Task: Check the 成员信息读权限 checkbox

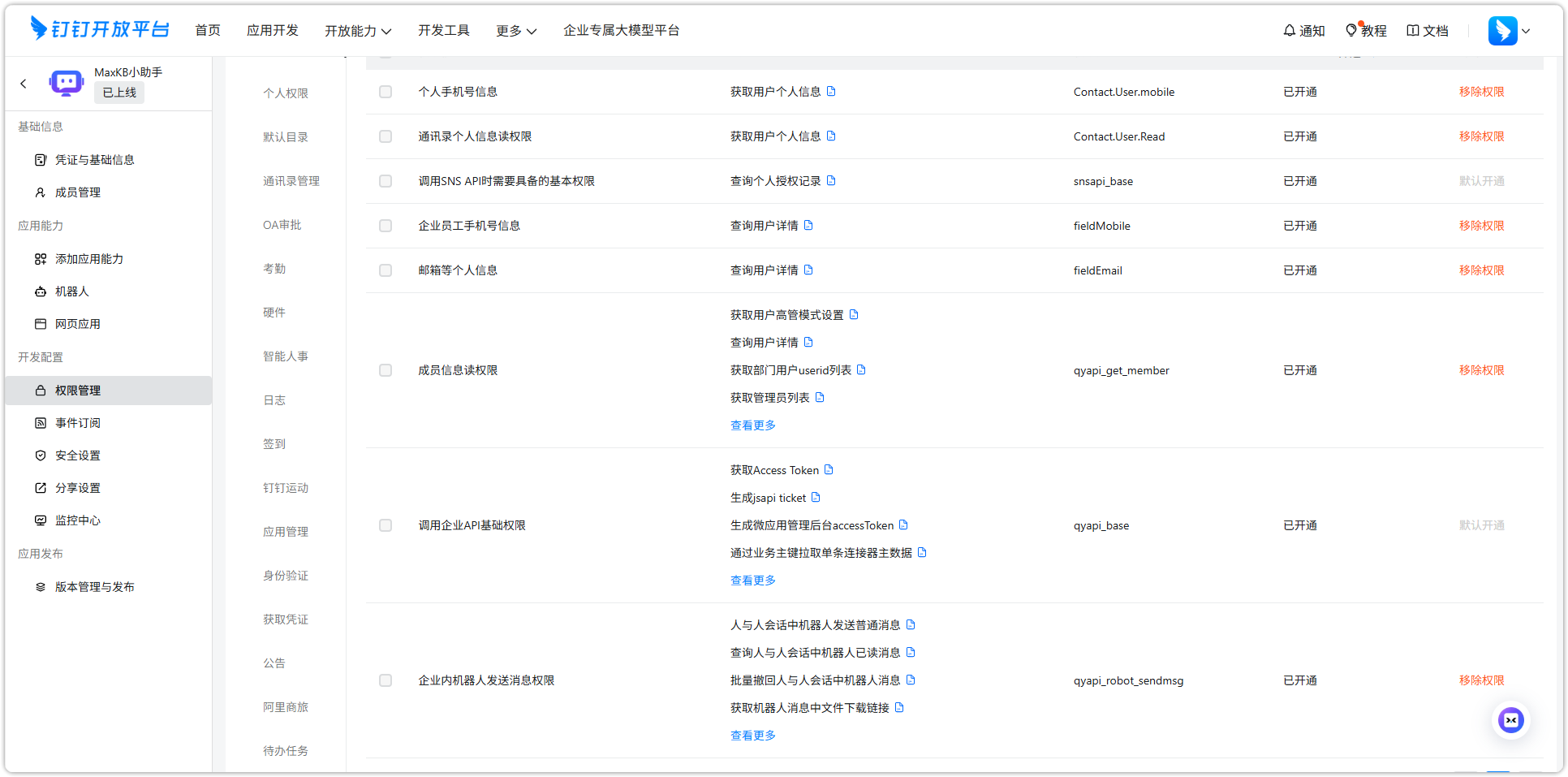Action: point(385,369)
